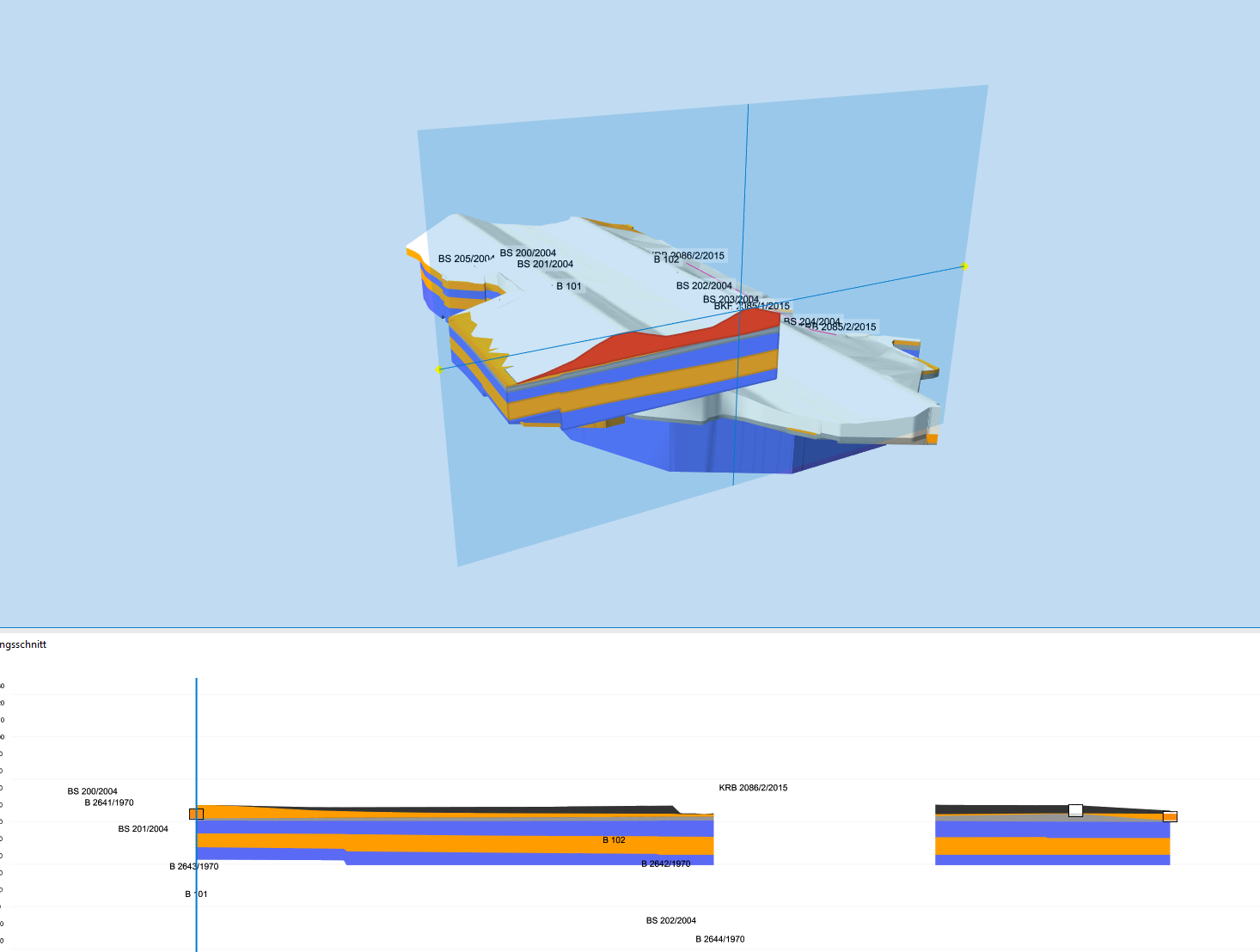Click the B 101 label in the 3D view
The image size is (1260, 952).
[569, 286]
